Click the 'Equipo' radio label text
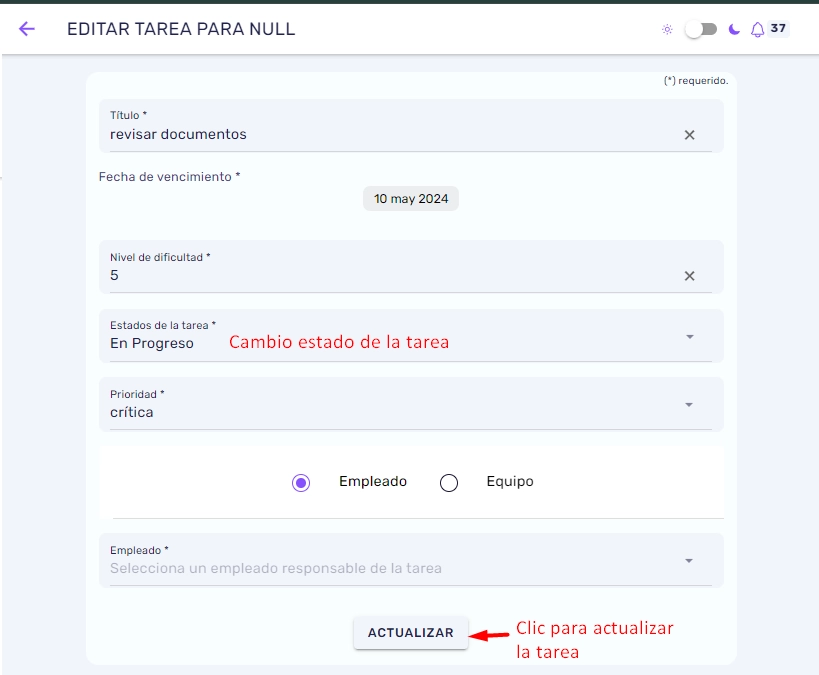The image size is (819, 675). click(x=510, y=481)
